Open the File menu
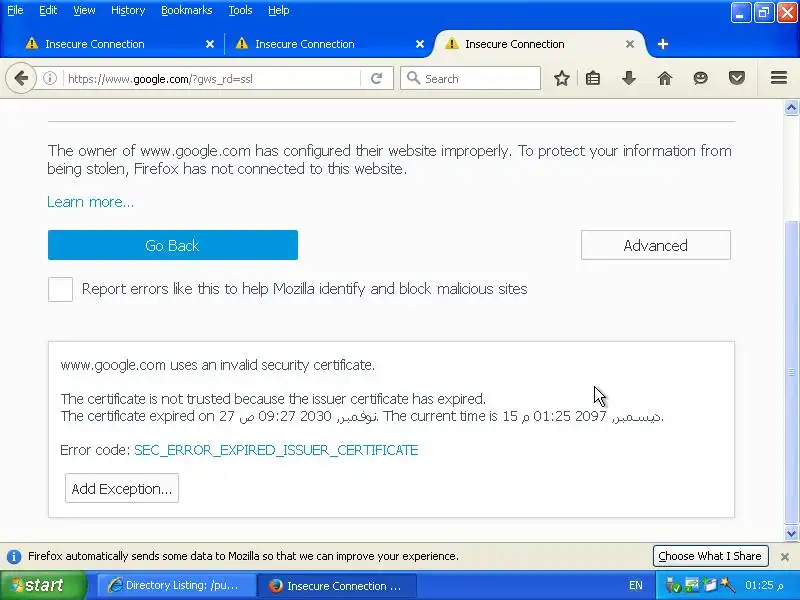The height and width of the screenshot is (600, 800). [x=15, y=10]
